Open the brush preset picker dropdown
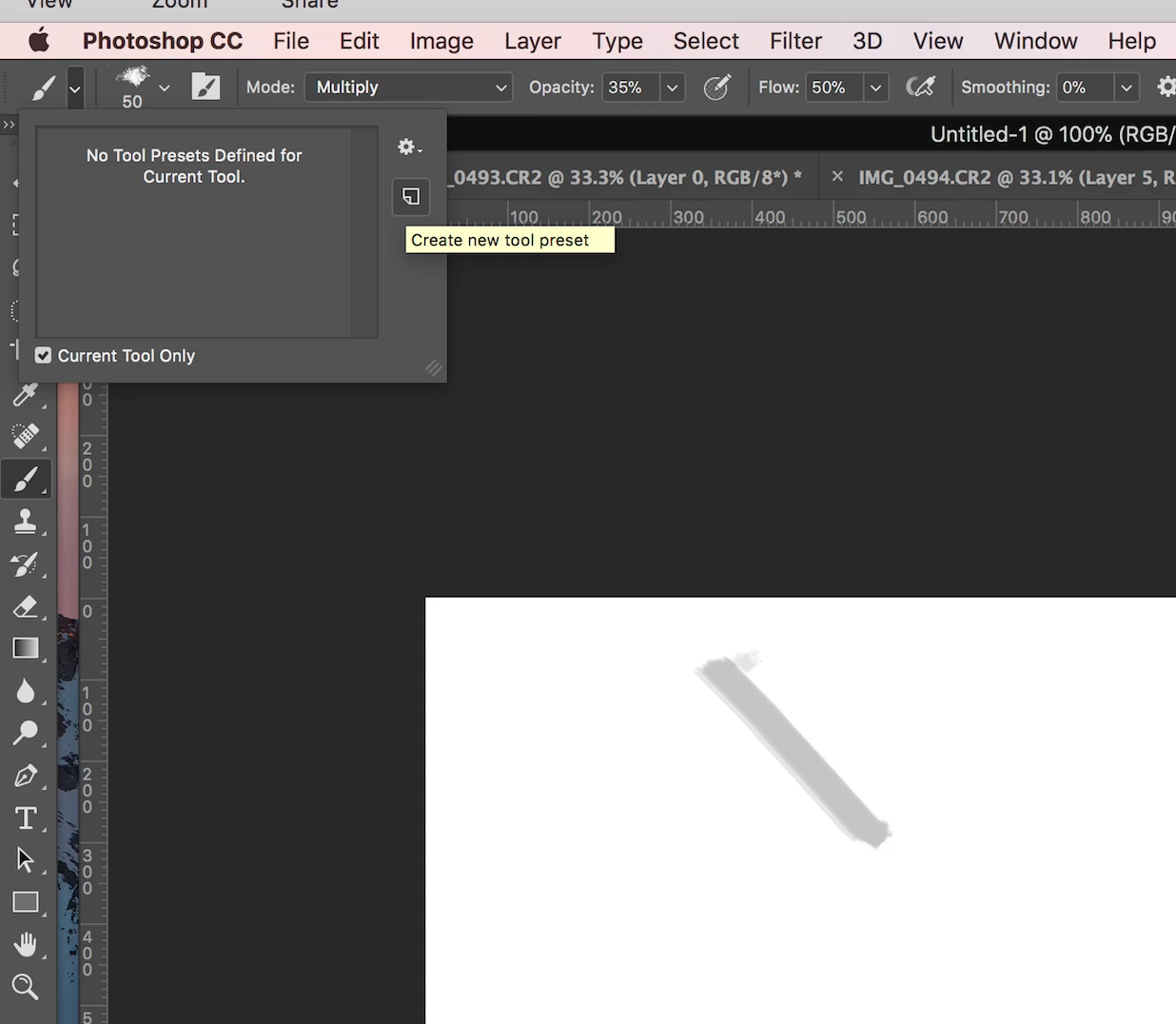This screenshot has width=1176, height=1024. tap(165, 88)
